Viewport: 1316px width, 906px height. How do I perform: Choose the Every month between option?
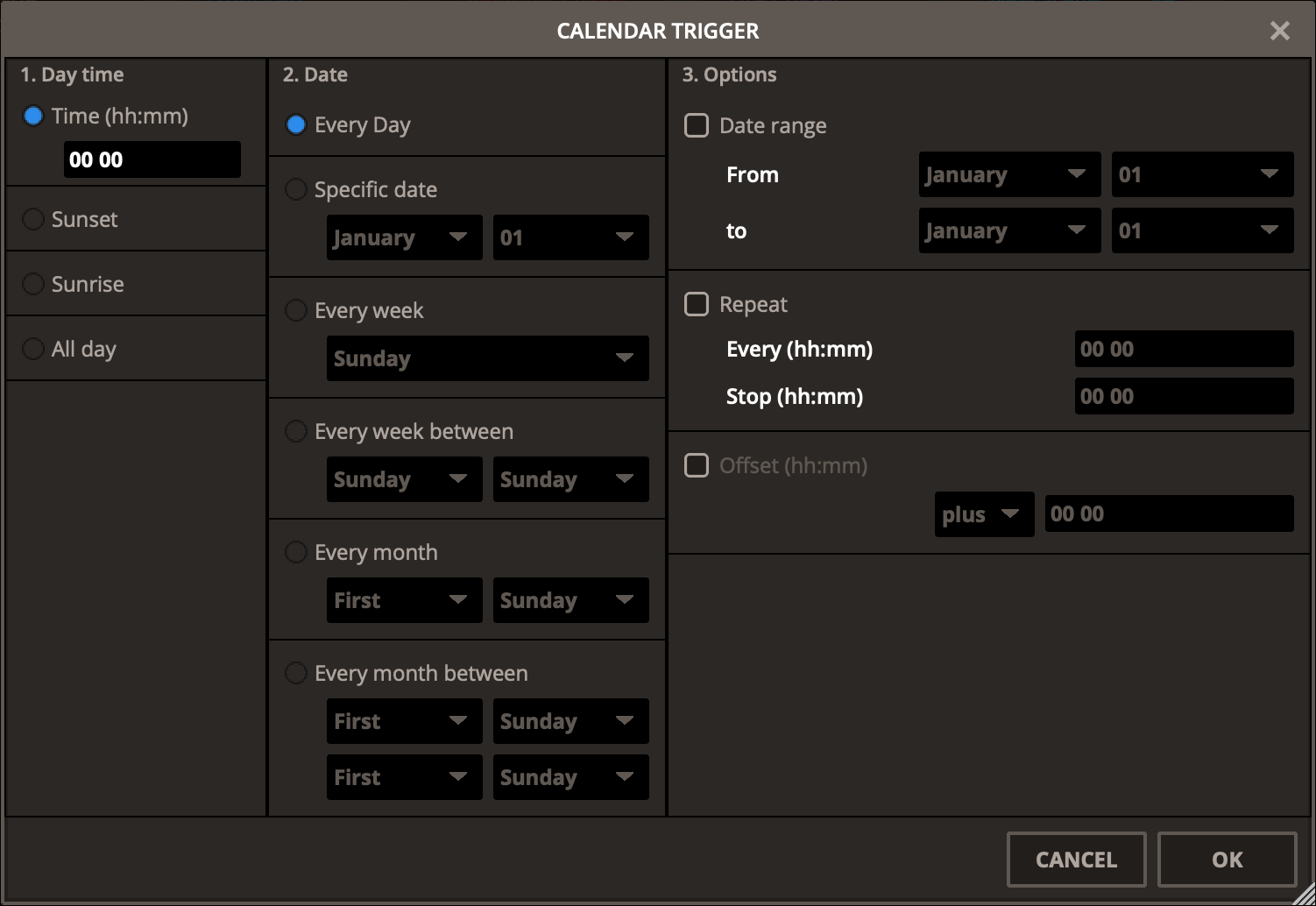(x=296, y=673)
